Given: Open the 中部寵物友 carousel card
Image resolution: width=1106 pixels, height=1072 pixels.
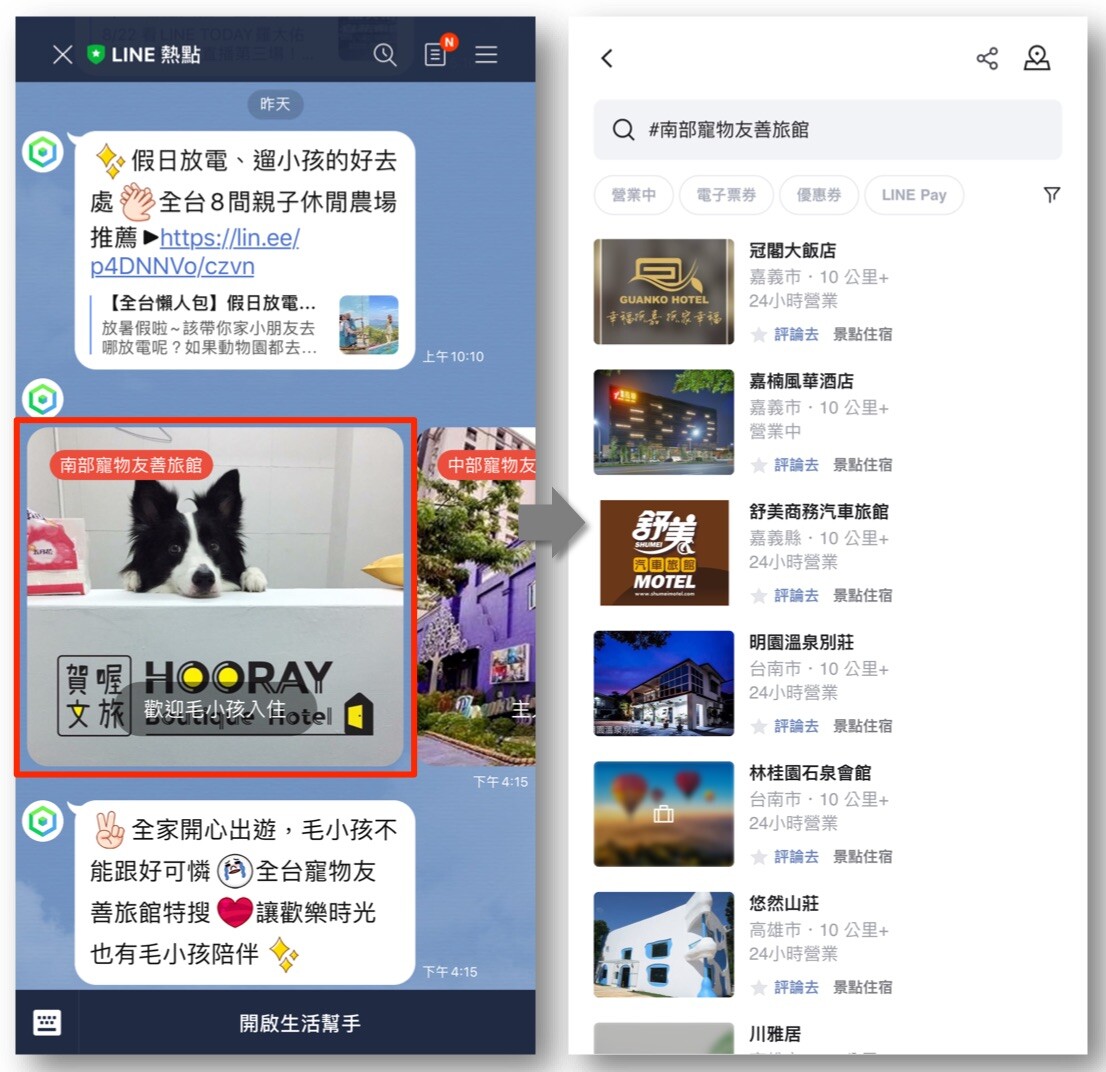Looking at the screenshot, I should pyautogui.click(x=476, y=596).
